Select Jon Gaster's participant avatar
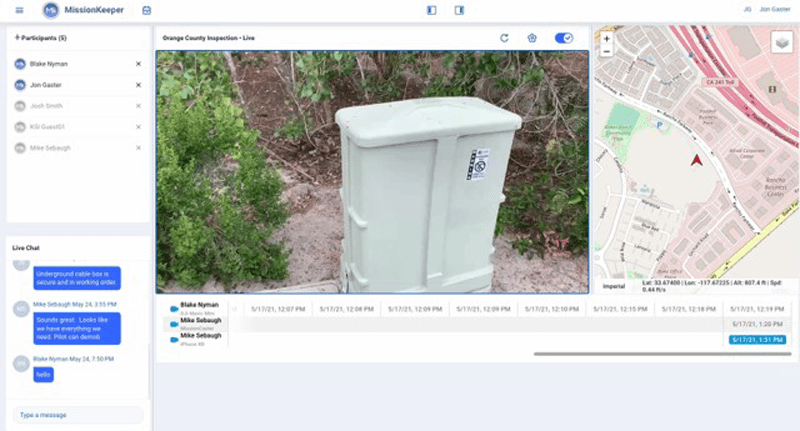 click(x=20, y=85)
